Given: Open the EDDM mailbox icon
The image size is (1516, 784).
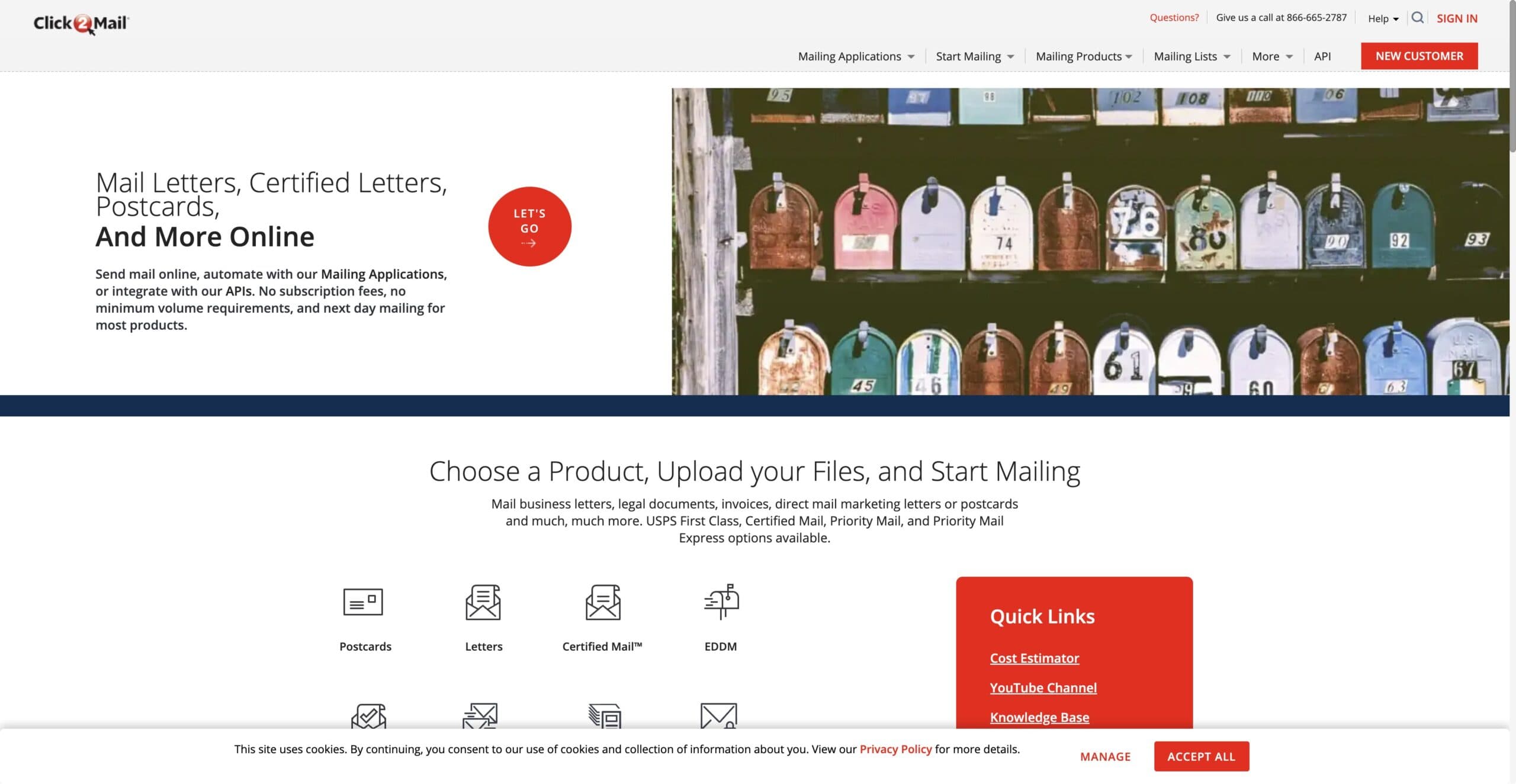Looking at the screenshot, I should click(721, 602).
